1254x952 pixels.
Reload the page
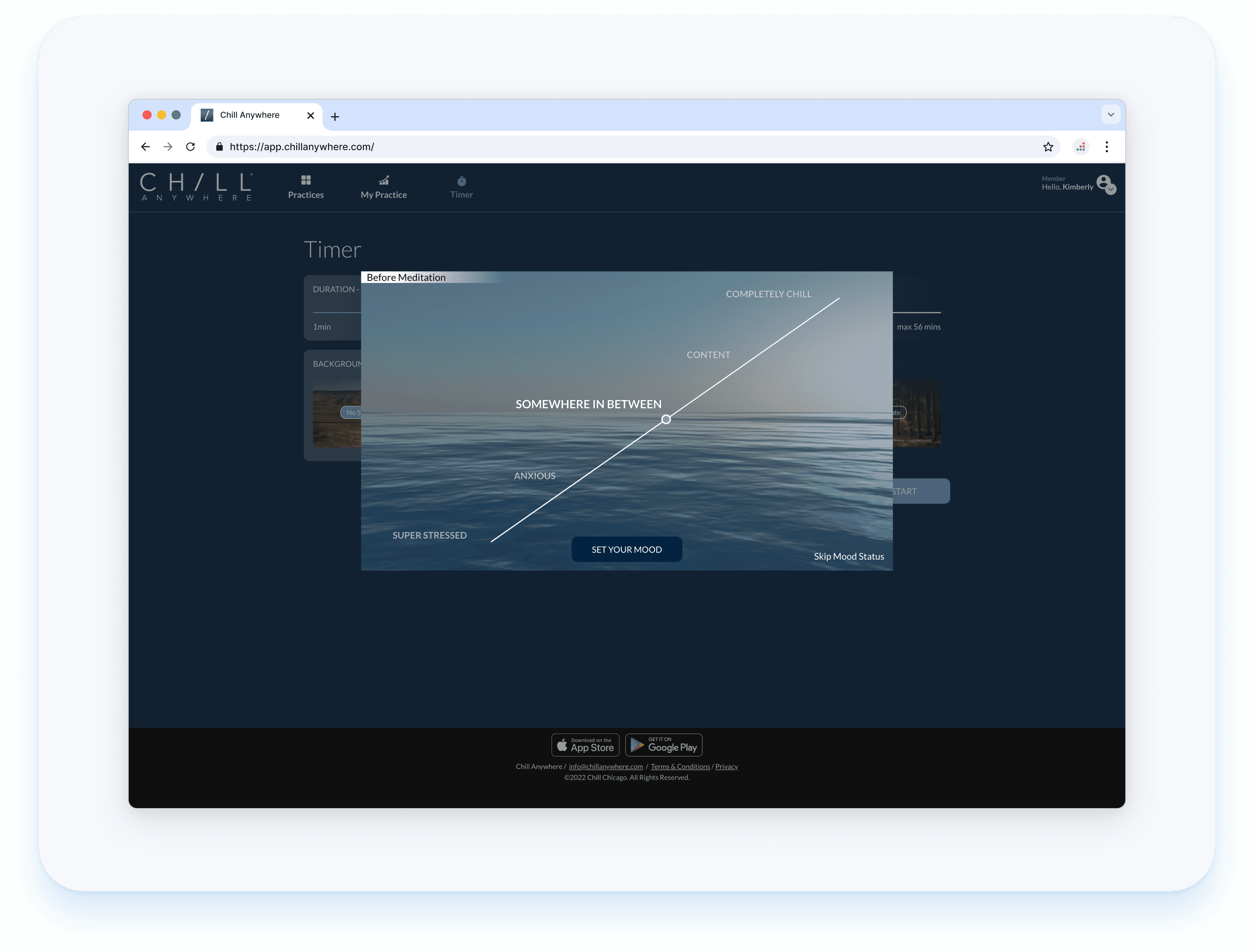(190, 147)
